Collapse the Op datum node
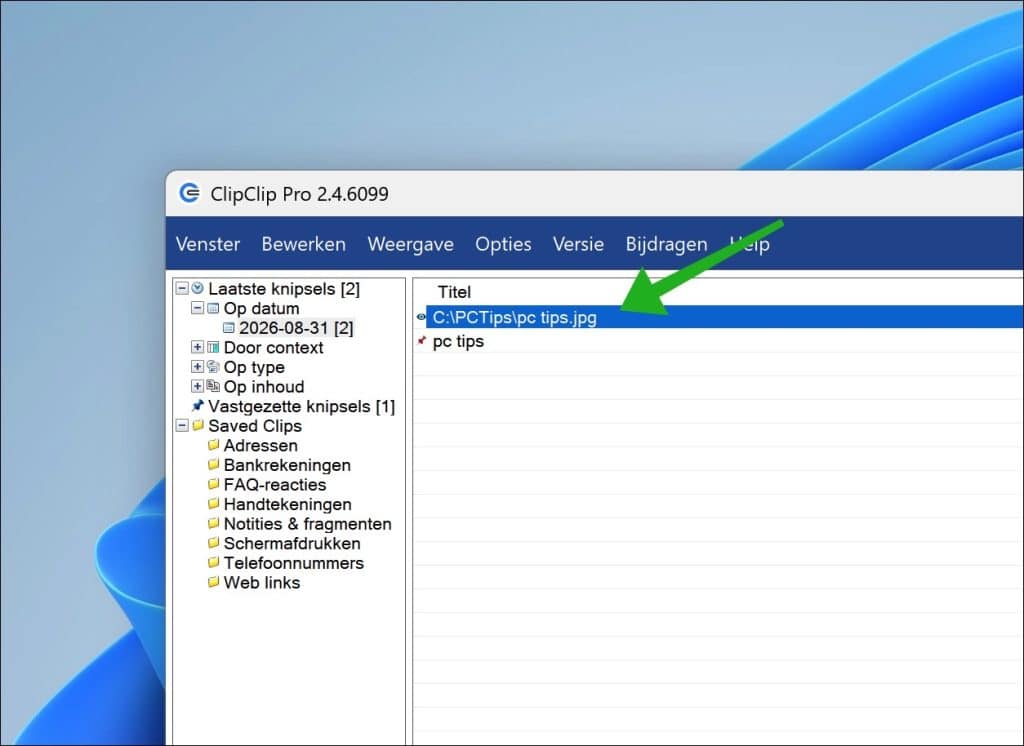The image size is (1024, 746). [197, 308]
